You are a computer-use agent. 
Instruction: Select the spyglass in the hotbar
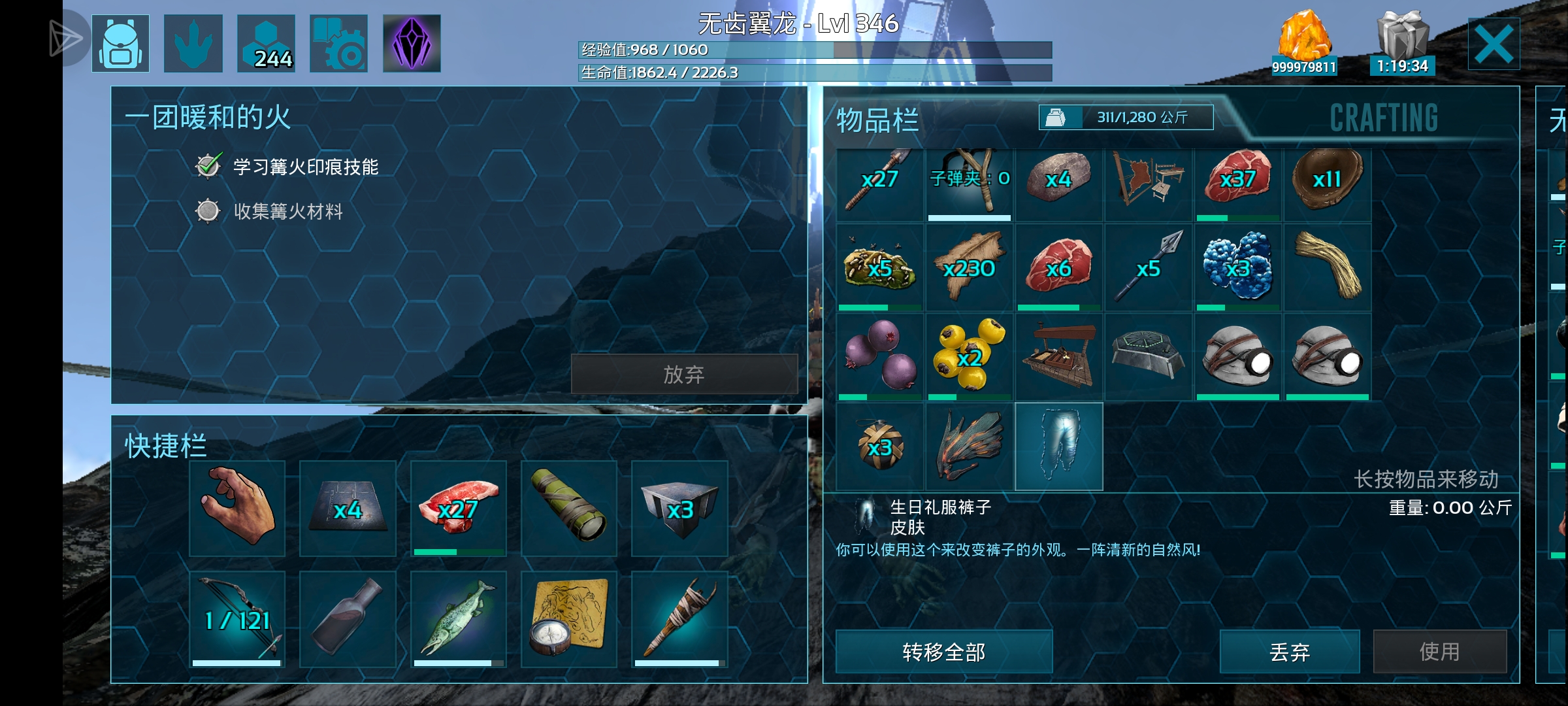click(x=569, y=508)
